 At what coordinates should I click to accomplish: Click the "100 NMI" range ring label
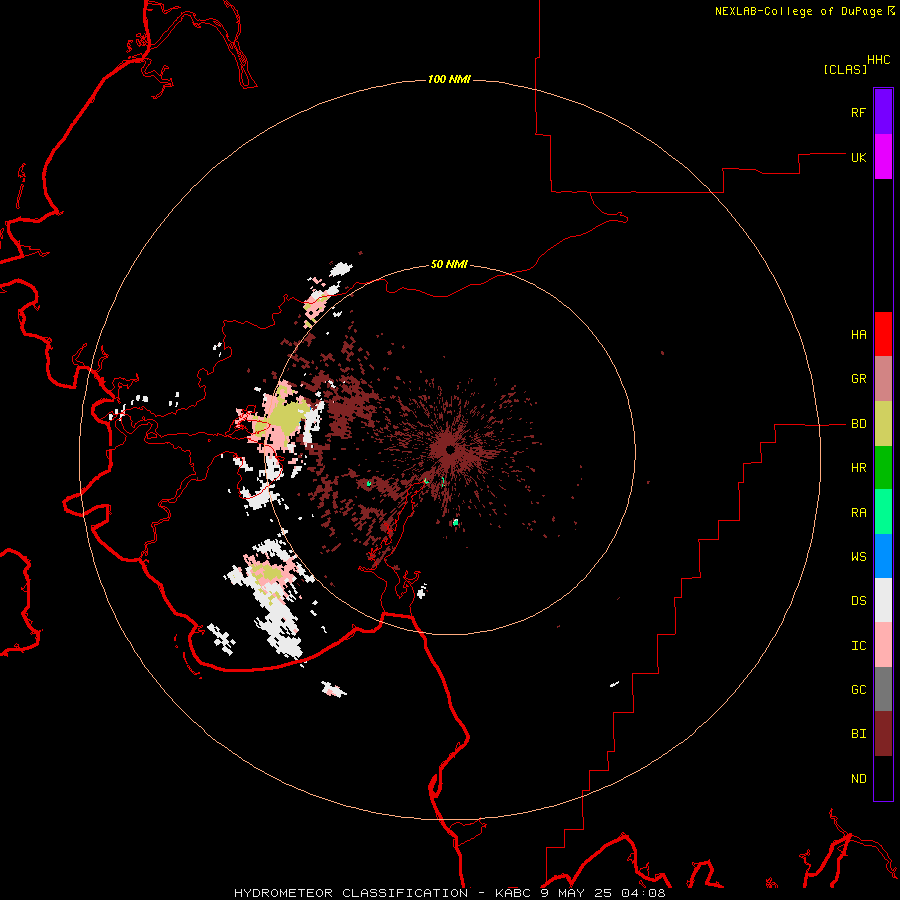449,79
